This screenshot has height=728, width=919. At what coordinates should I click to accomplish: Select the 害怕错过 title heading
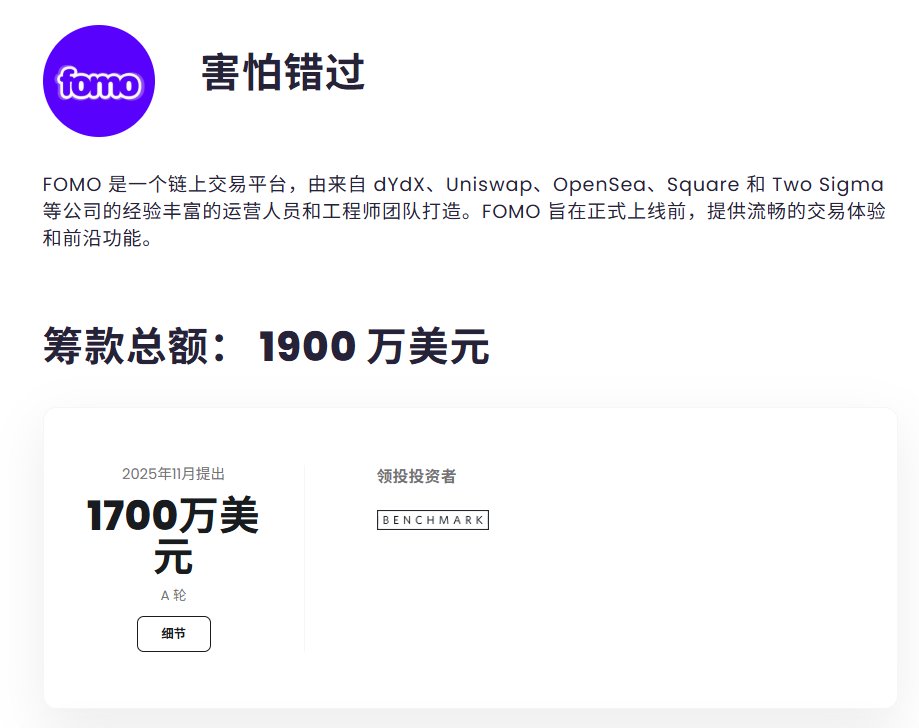(283, 73)
